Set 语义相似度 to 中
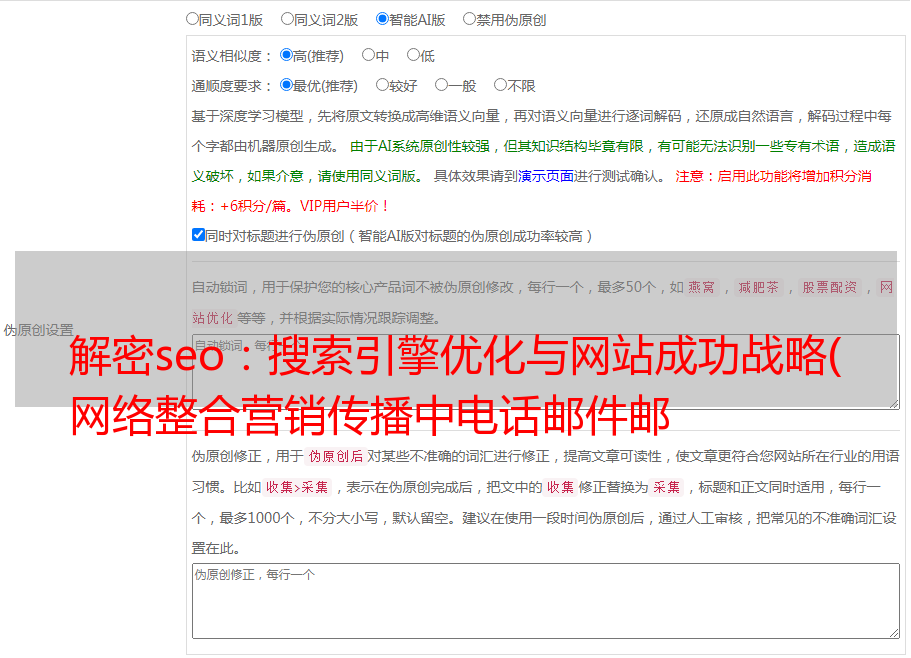The height and width of the screenshot is (658, 911). tap(368, 55)
